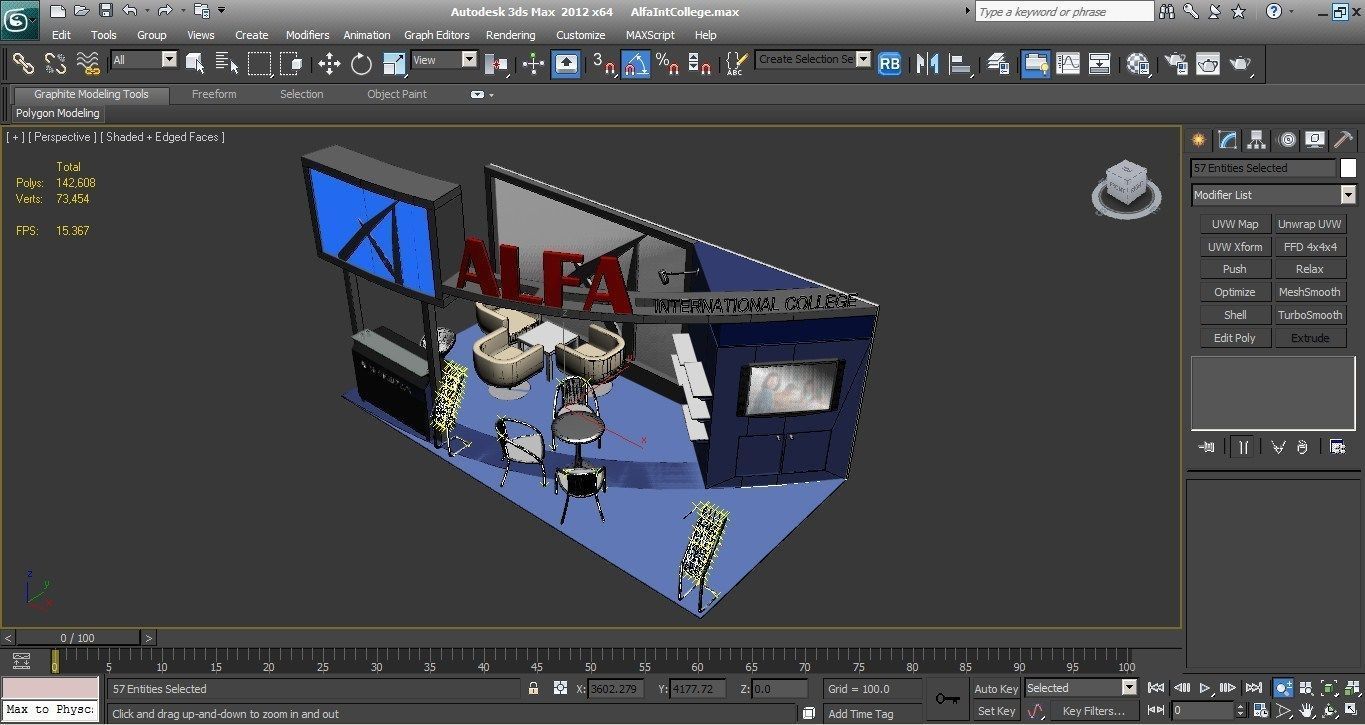Apply the Edit Poly modifier
This screenshot has width=1365, height=725.
click(1235, 338)
